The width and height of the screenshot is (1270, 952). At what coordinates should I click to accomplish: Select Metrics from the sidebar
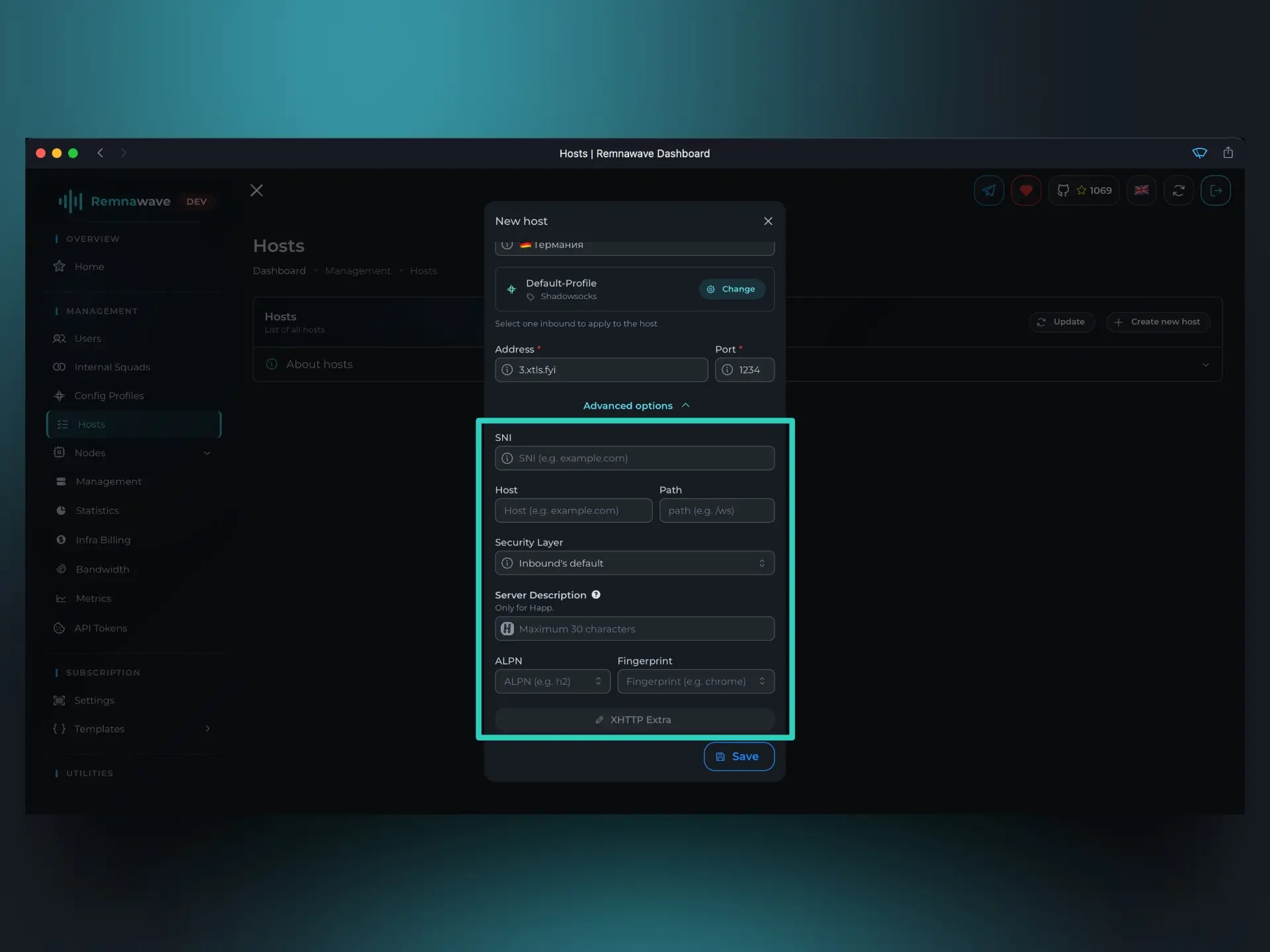(94, 598)
